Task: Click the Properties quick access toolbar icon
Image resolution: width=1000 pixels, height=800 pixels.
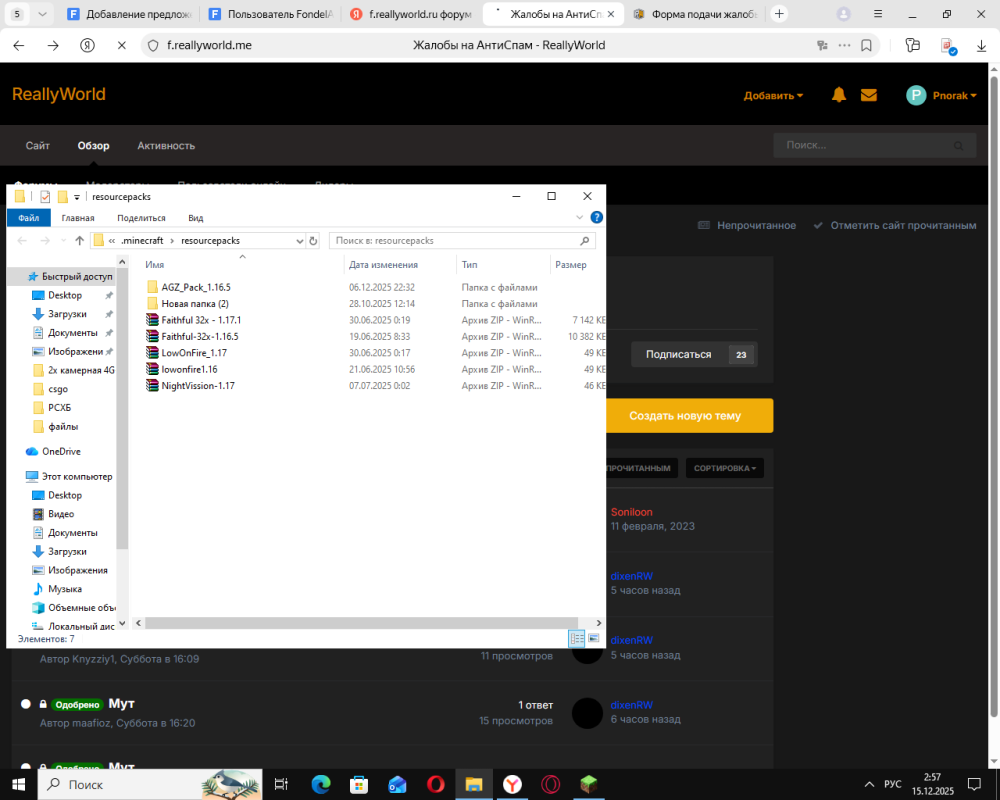Action: [x=45, y=196]
